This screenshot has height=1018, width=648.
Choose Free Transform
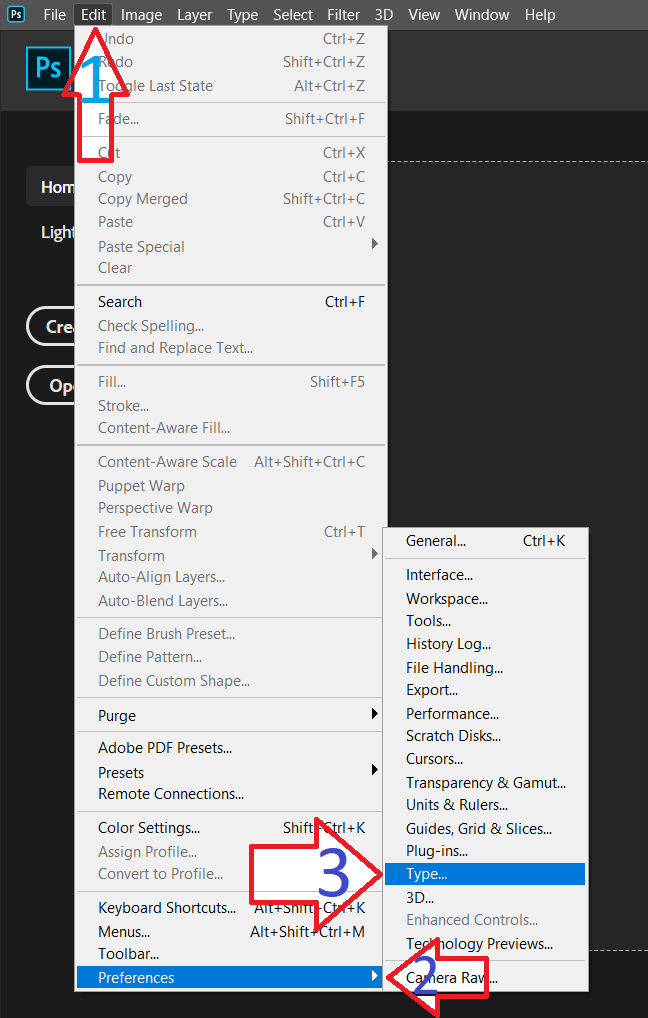[231, 532]
